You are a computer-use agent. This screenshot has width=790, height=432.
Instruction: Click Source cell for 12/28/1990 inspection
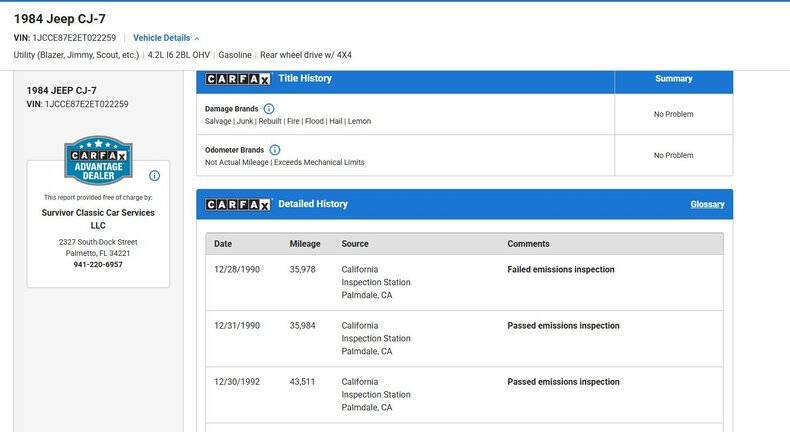point(376,282)
